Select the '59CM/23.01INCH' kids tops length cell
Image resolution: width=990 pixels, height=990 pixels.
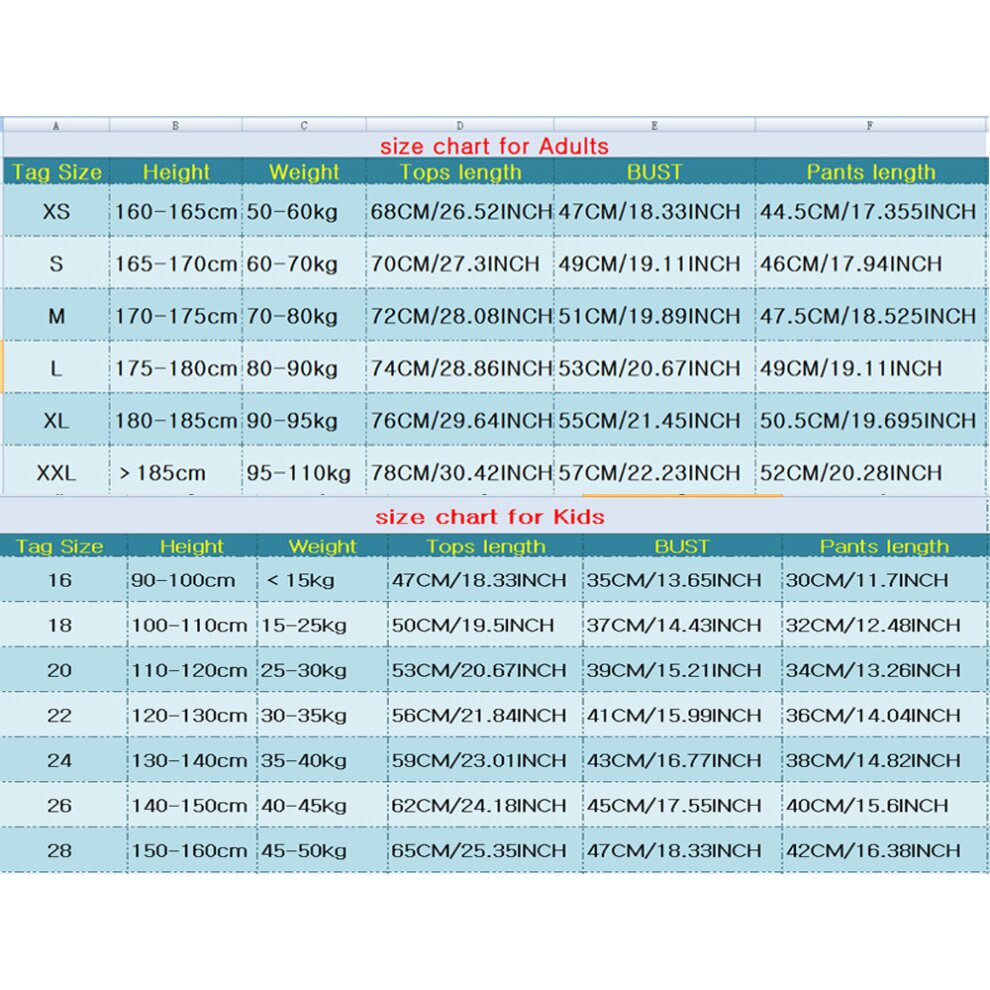pyautogui.click(x=485, y=760)
